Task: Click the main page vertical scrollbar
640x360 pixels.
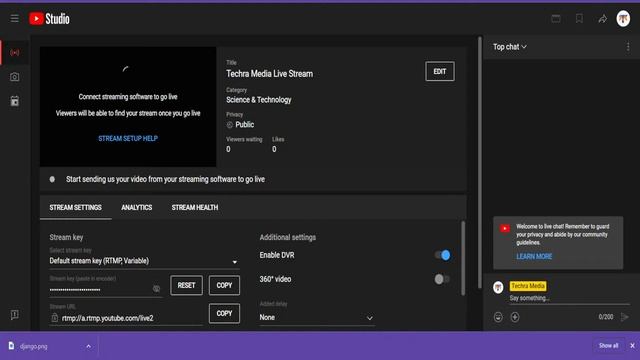Action: point(480,163)
